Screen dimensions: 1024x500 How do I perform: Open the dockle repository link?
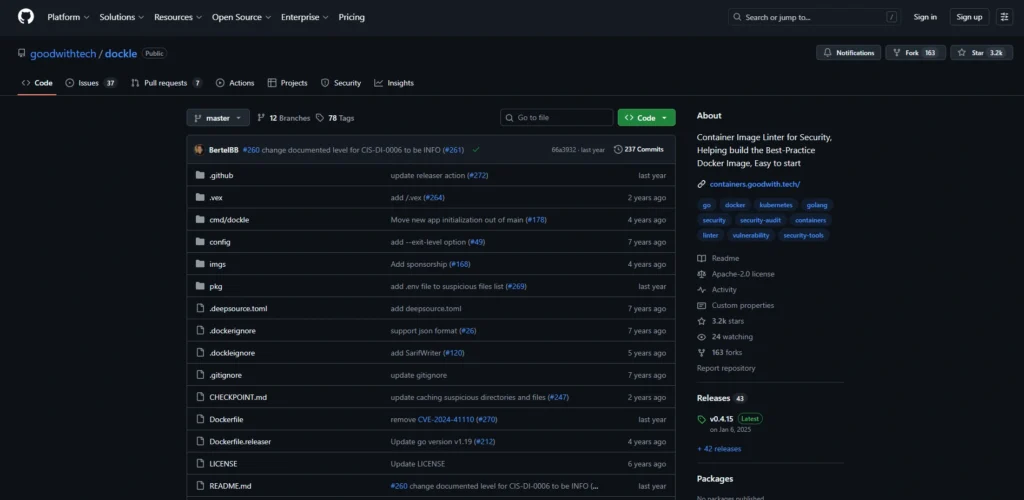[x=121, y=54]
